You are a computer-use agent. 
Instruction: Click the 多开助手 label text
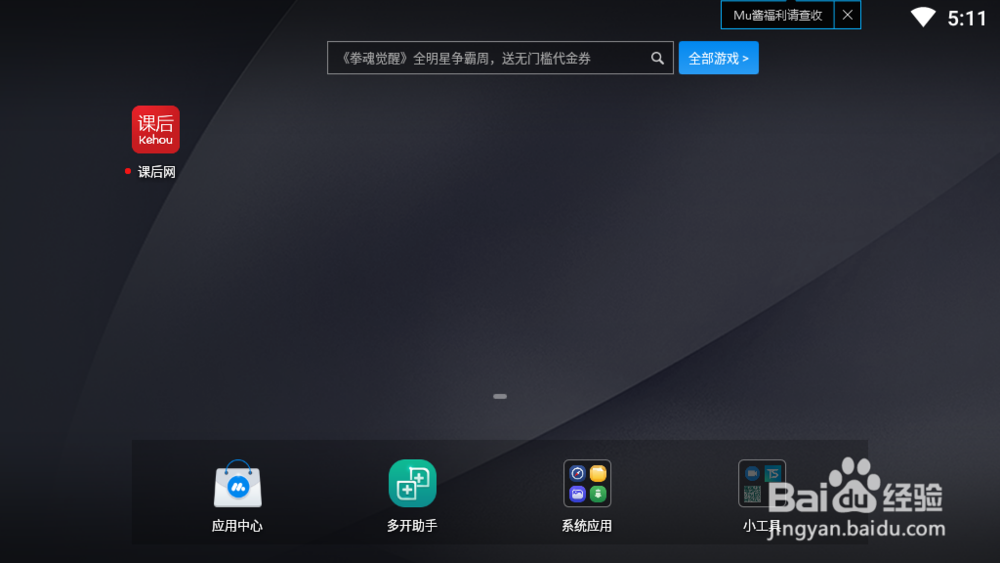pyautogui.click(x=412, y=526)
